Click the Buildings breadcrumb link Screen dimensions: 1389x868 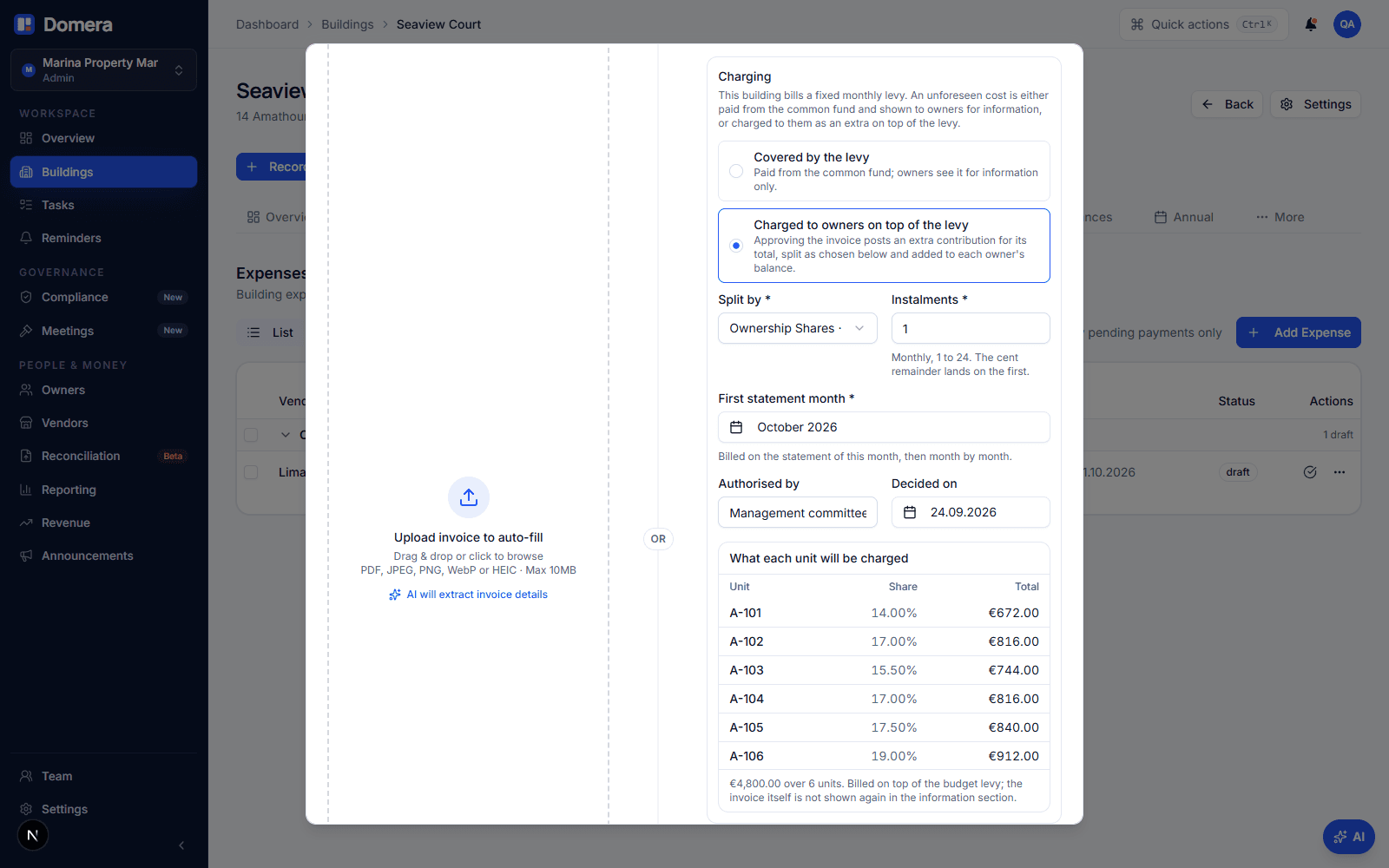tap(347, 24)
